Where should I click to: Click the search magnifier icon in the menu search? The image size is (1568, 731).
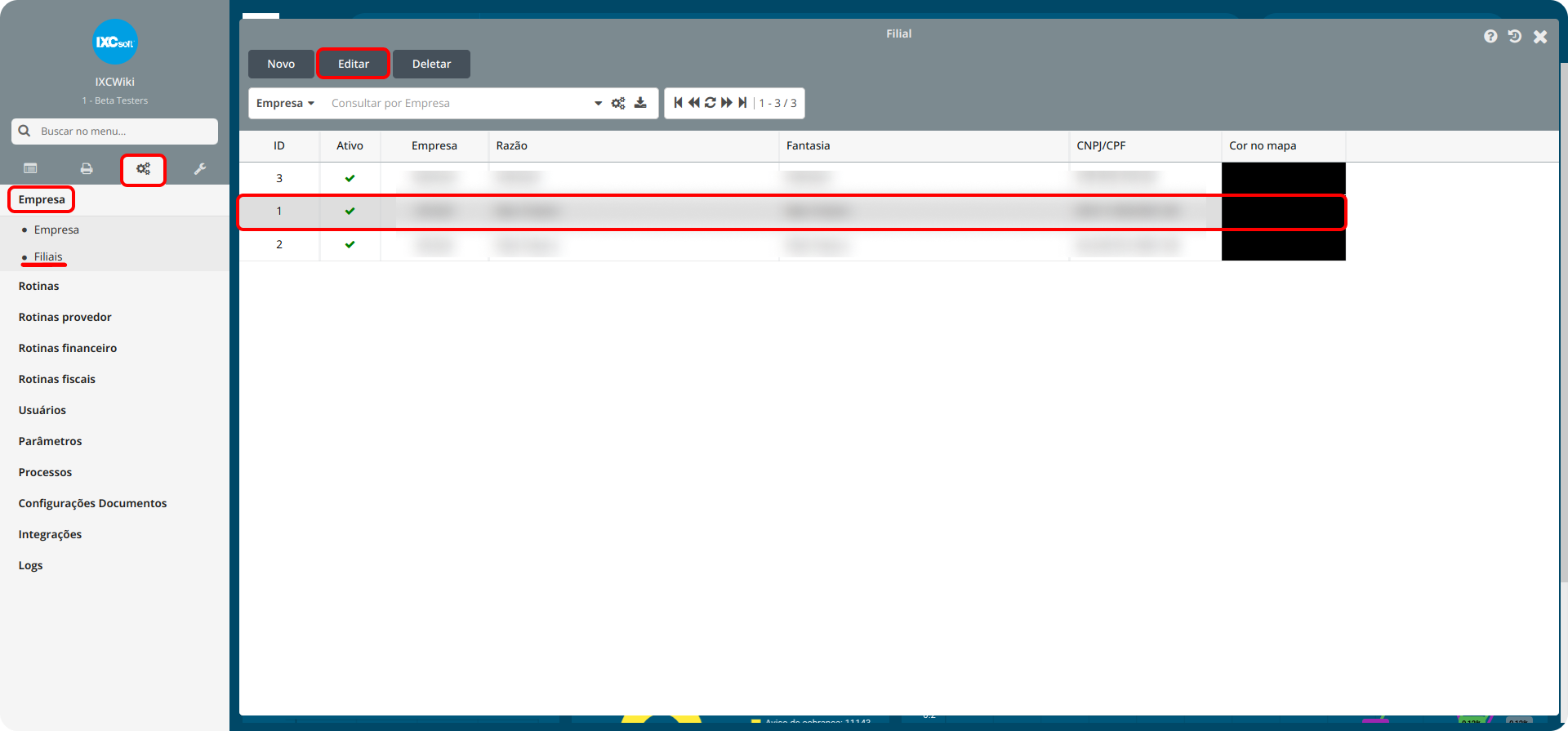click(24, 131)
